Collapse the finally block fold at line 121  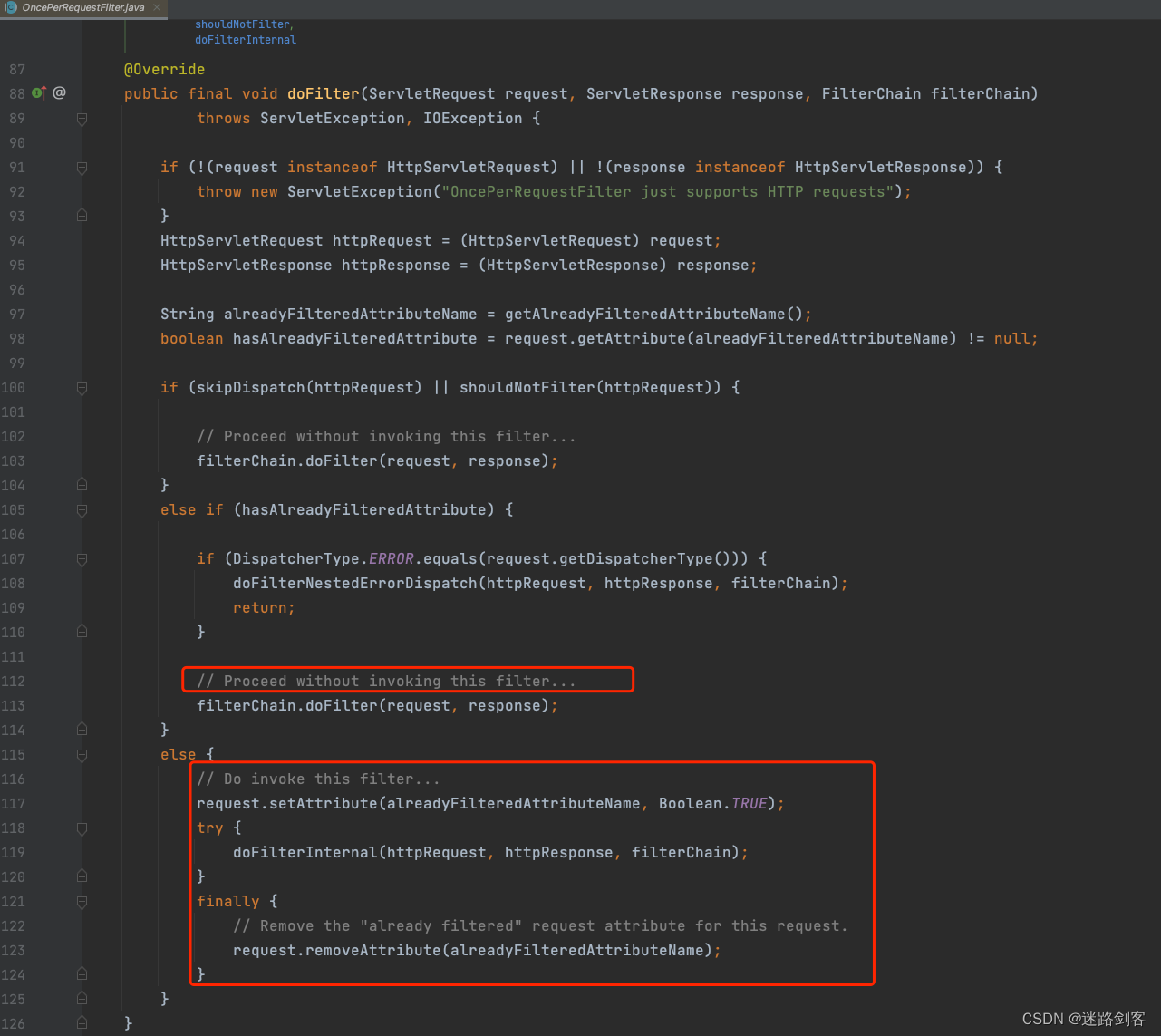(82, 901)
